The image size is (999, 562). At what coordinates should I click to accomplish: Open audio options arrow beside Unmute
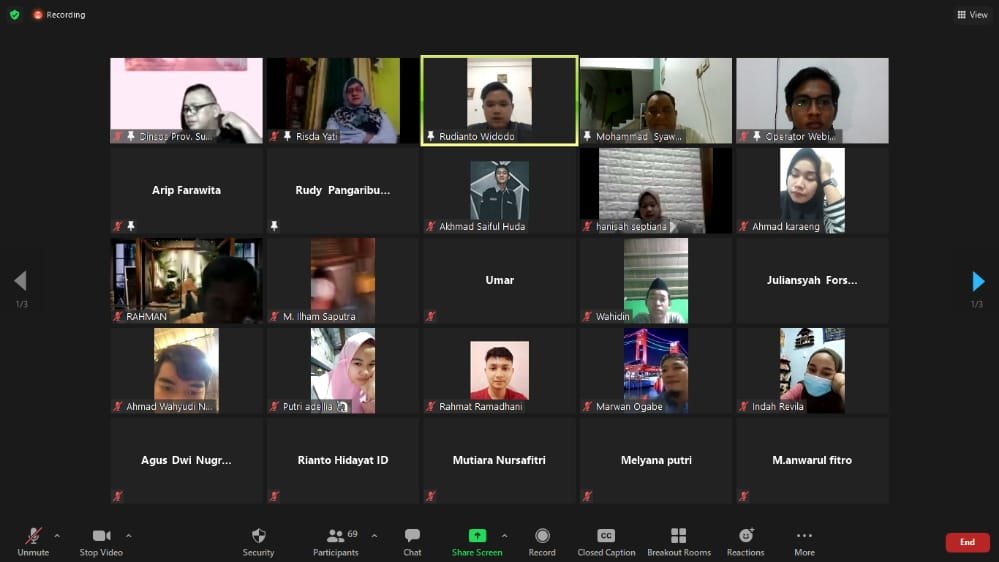click(57, 537)
